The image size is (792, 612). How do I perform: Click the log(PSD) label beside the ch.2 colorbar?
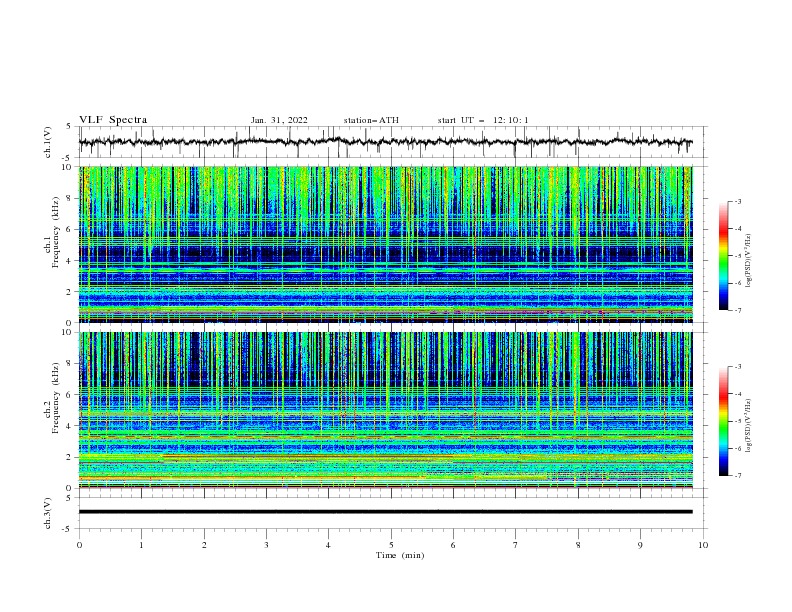tap(749, 425)
